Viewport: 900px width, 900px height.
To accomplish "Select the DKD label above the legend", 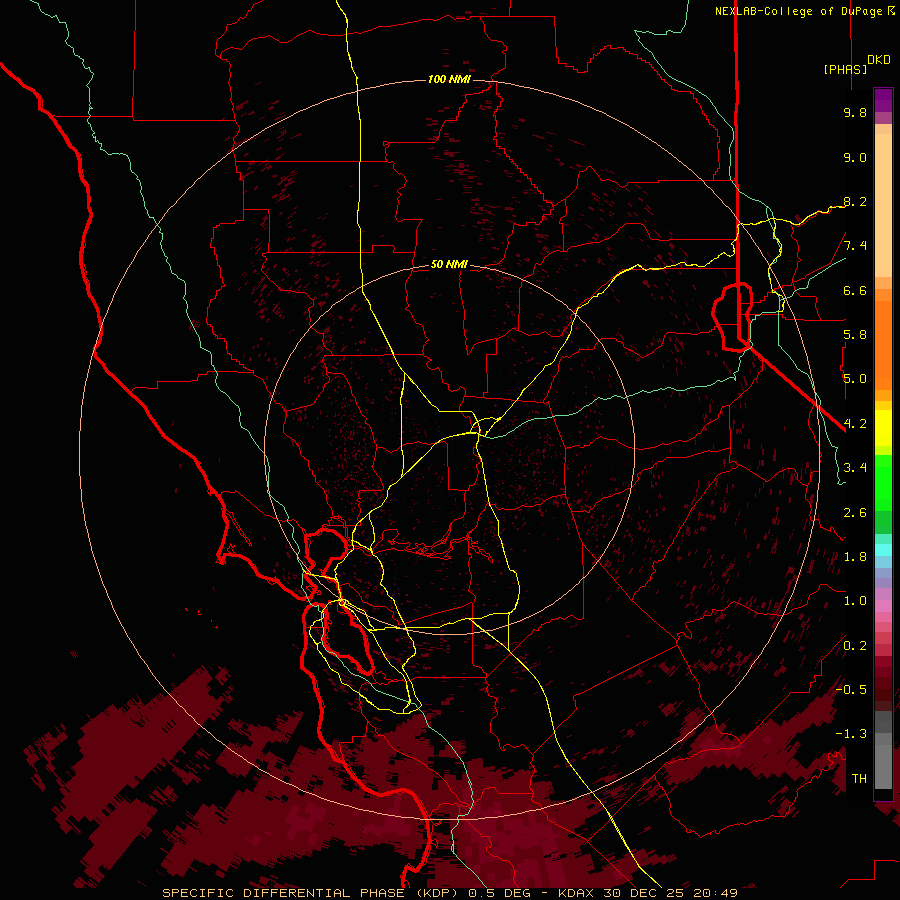I will click(879, 60).
